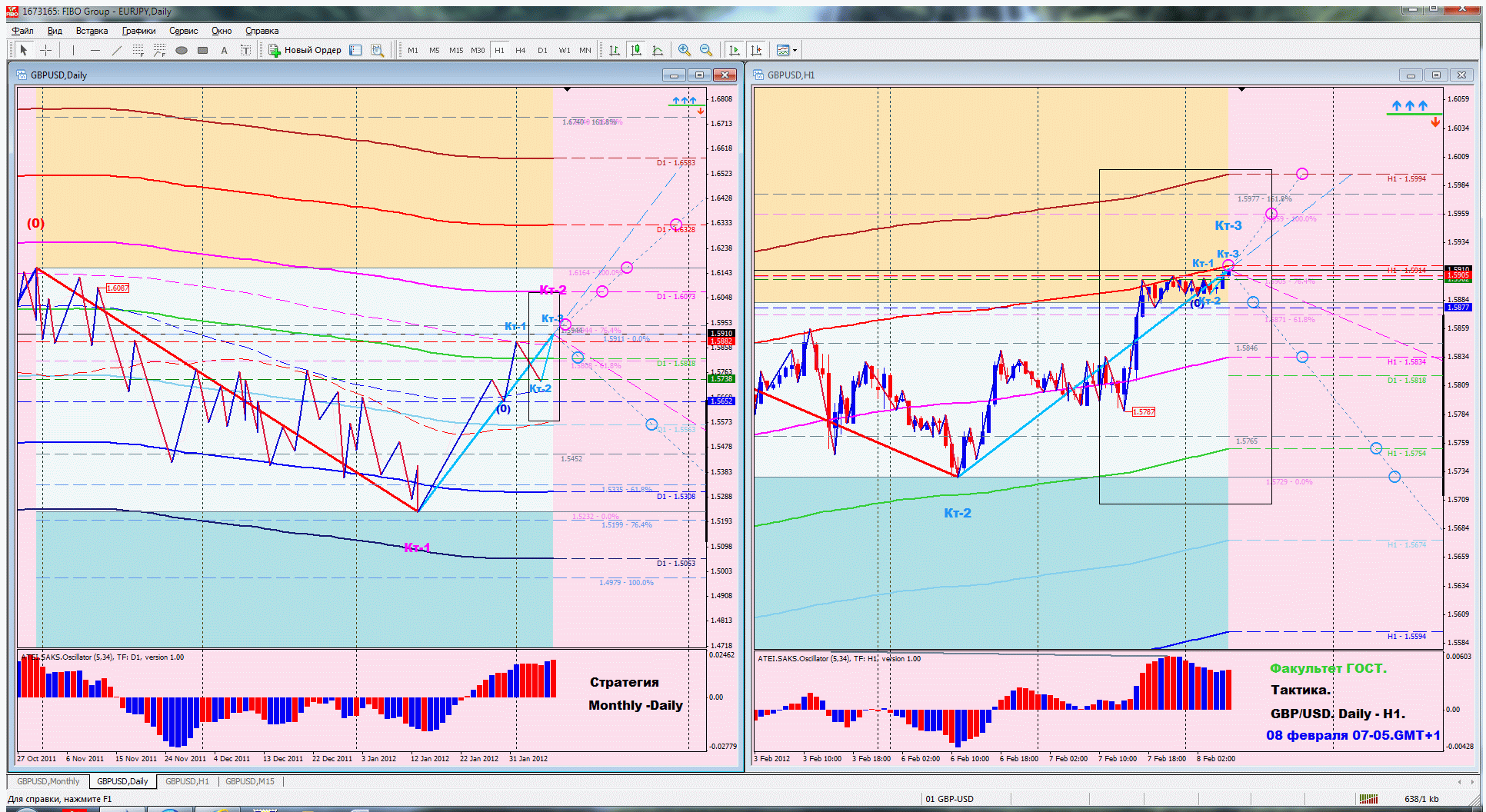The height and width of the screenshot is (812, 1486).
Task: Click the 638/1 kb traffic indicator
Action: pyautogui.click(x=1421, y=798)
